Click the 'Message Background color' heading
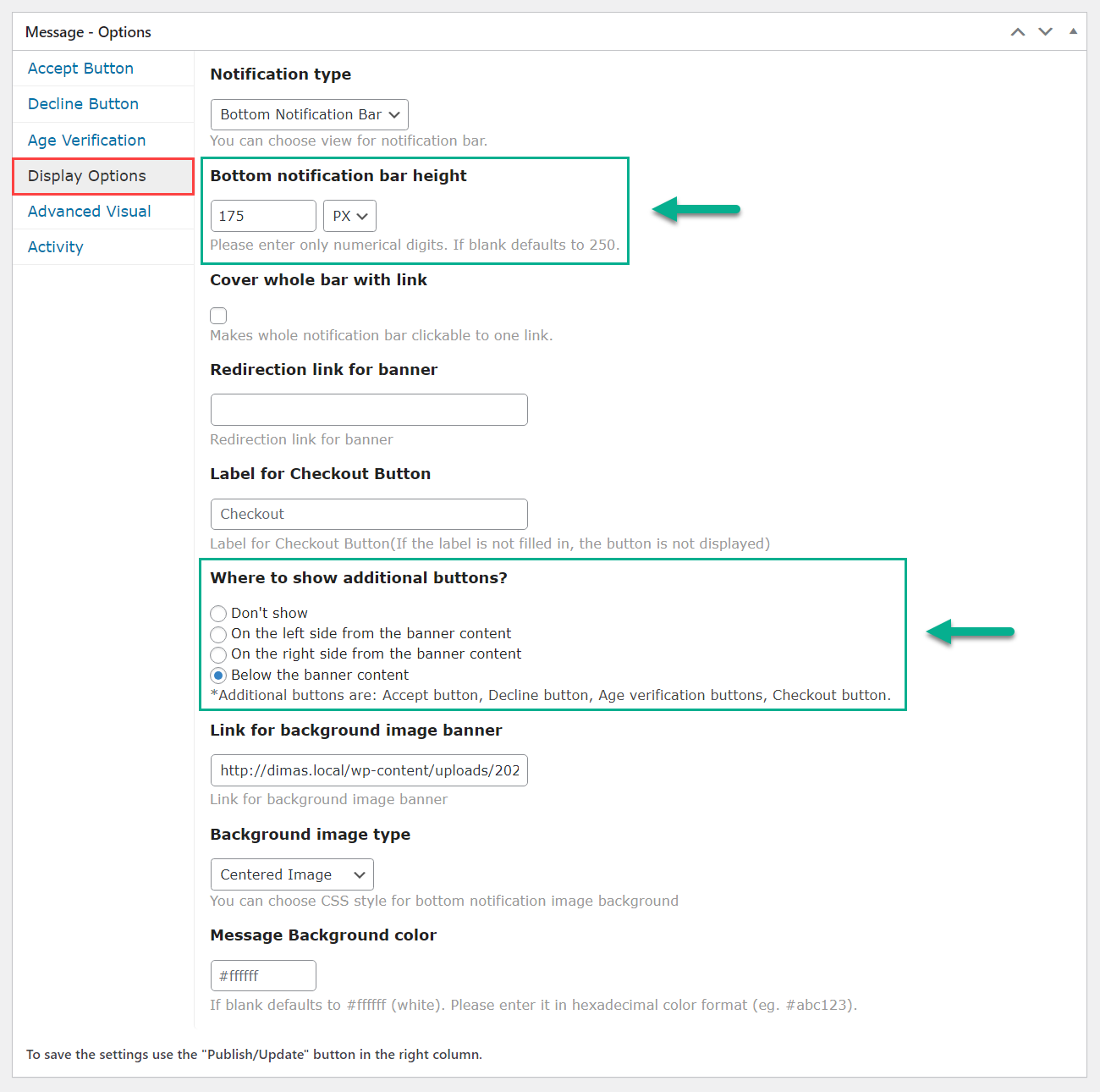This screenshot has width=1100, height=1092. (323, 935)
